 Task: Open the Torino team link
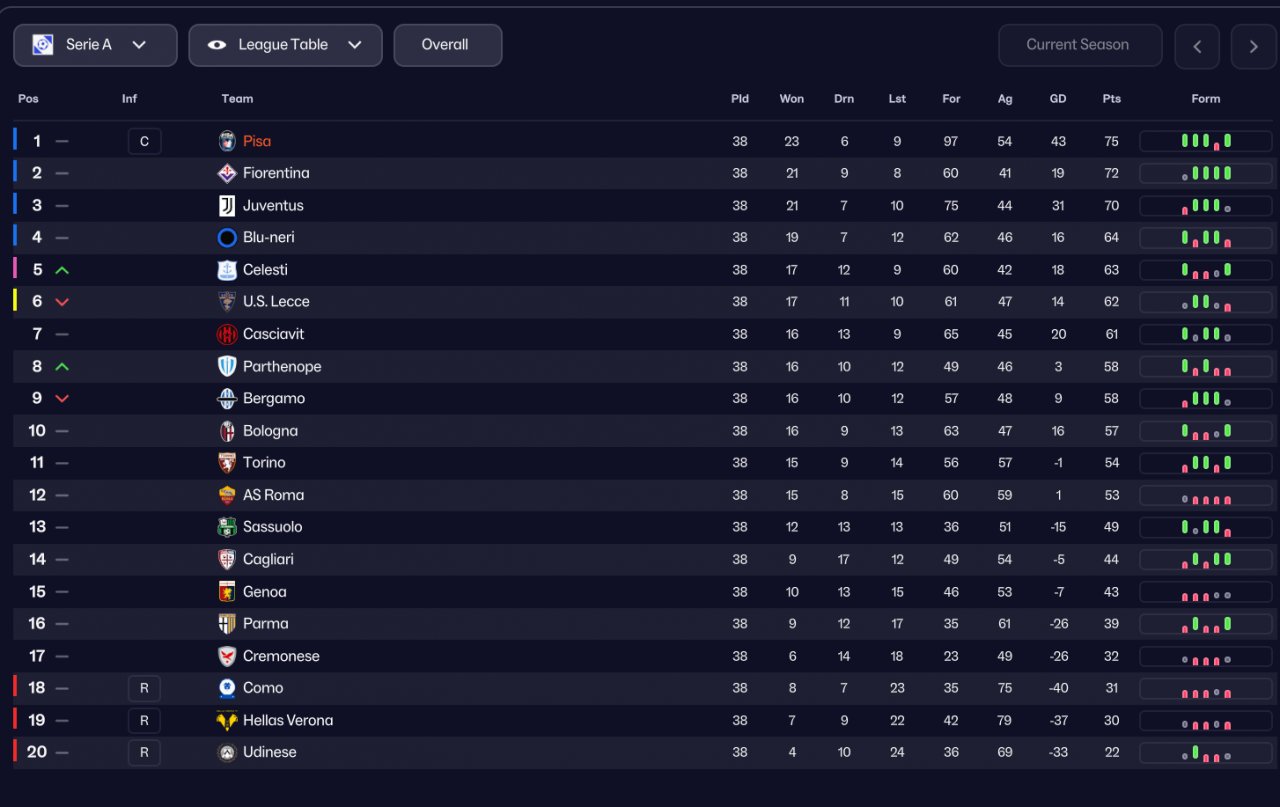tap(264, 463)
